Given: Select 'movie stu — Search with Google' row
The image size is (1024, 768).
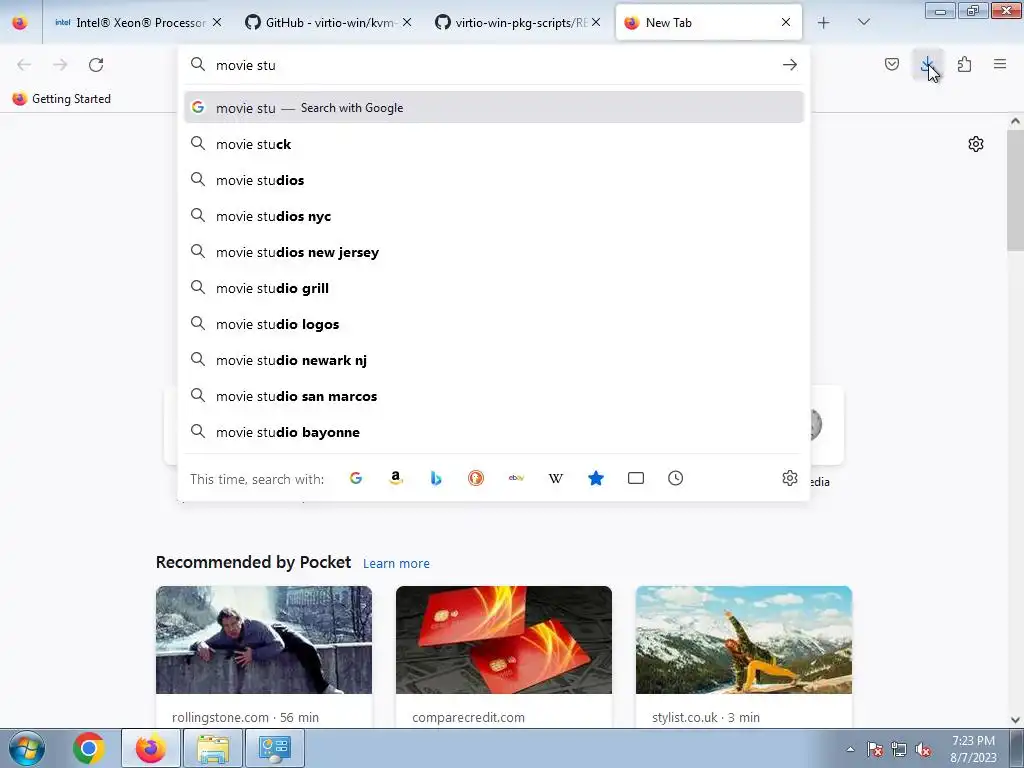Looking at the screenshot, I should (494, 108).
